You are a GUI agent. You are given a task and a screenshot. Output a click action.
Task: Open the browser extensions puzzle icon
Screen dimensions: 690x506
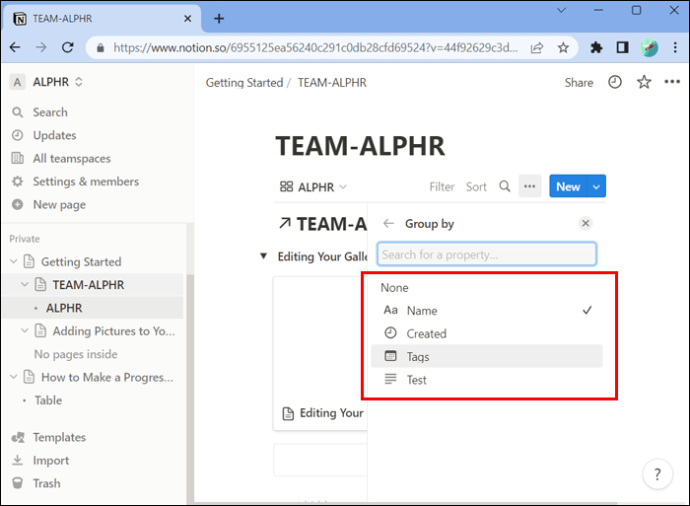[596, 47]
